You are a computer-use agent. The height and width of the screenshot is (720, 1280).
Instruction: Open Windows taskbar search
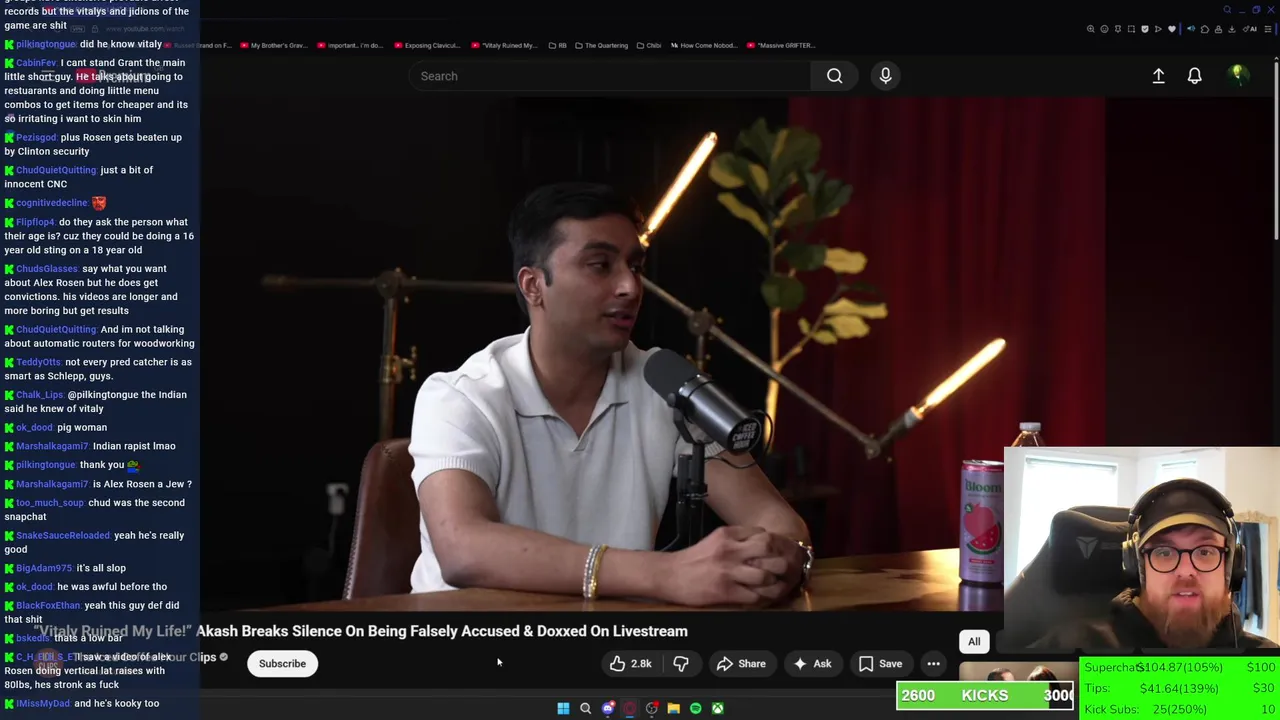pyautogui.click(x=585, y=708)
